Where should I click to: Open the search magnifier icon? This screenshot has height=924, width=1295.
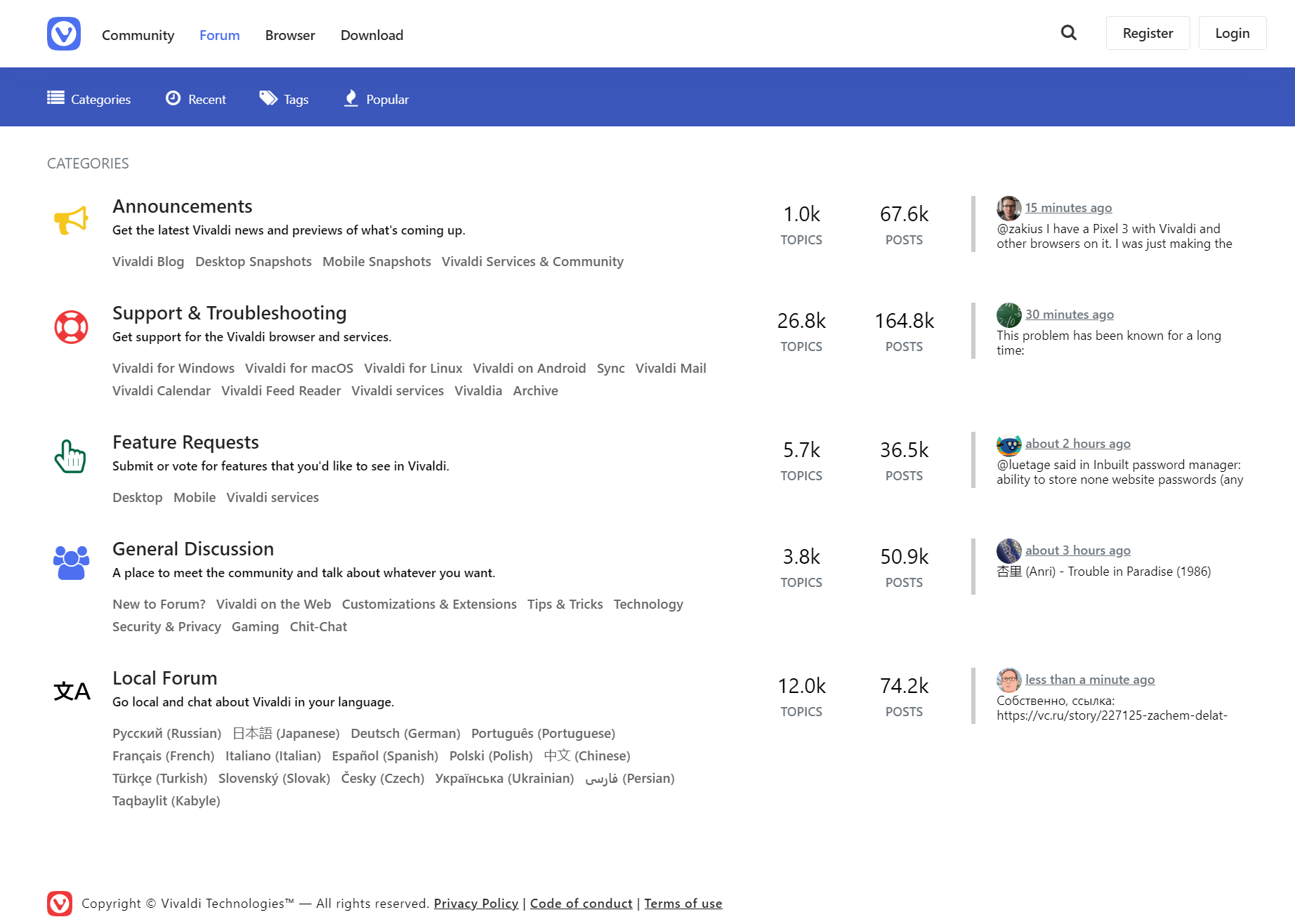pyautogui.click(x=1068, y=33)
